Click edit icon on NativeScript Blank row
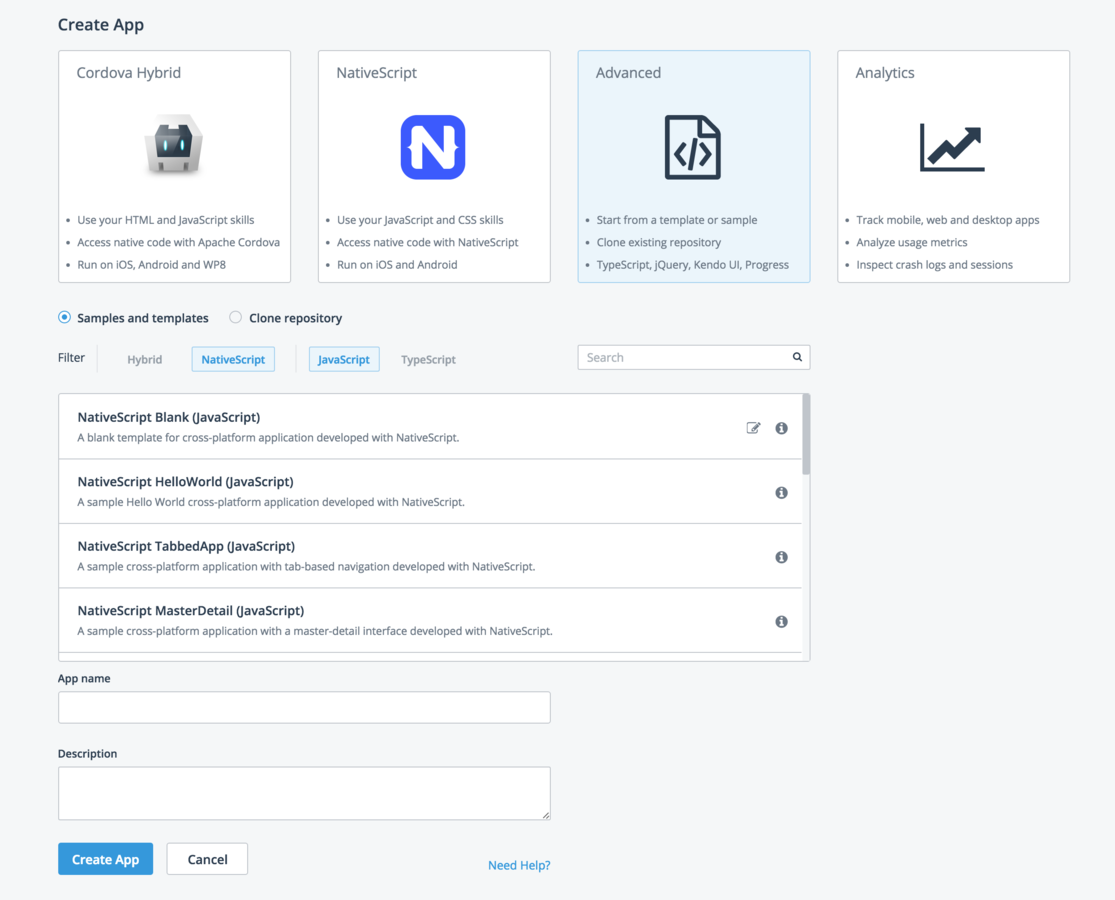Screen dimensions: 1115x900 753,428
